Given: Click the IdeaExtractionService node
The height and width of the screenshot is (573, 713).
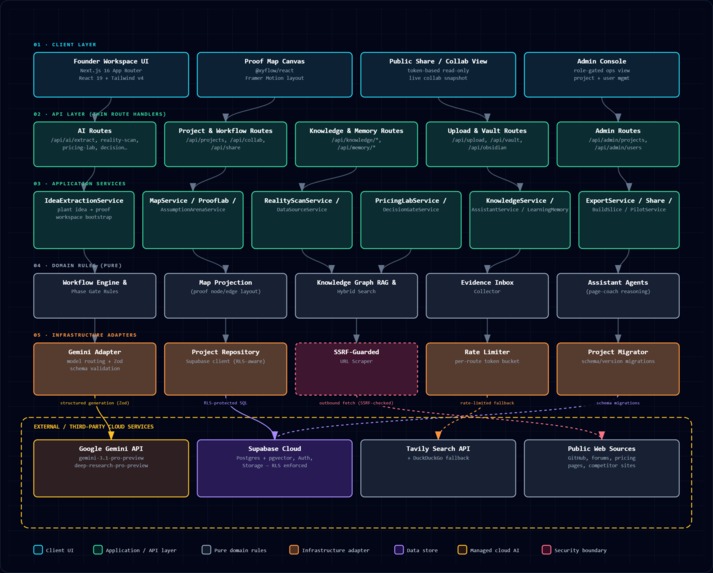Looking at the screenshot, I should tap(84, 220).
